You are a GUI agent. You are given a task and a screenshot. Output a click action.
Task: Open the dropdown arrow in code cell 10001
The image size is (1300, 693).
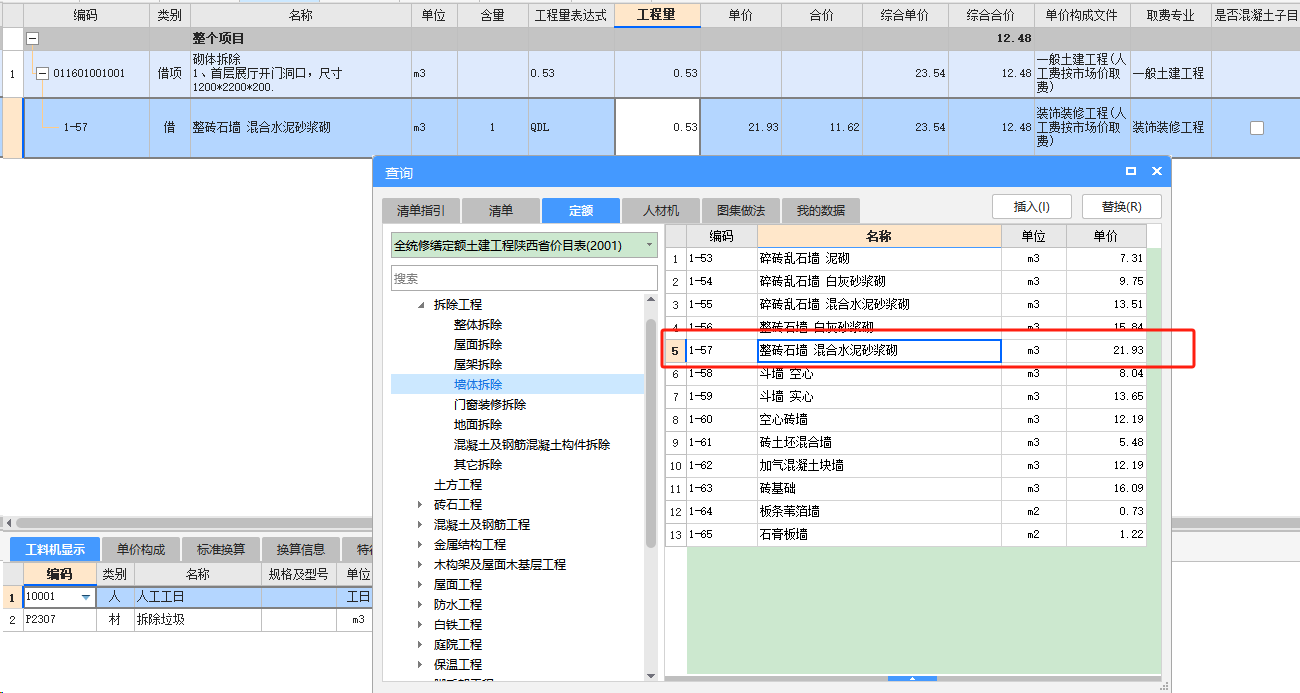point(86,597)
